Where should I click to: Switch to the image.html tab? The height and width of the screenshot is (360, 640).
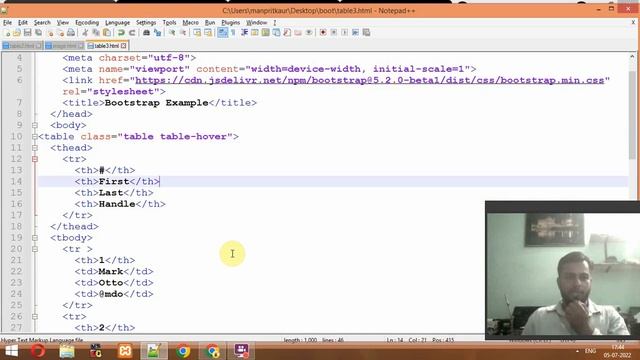(x=64, y=46)
